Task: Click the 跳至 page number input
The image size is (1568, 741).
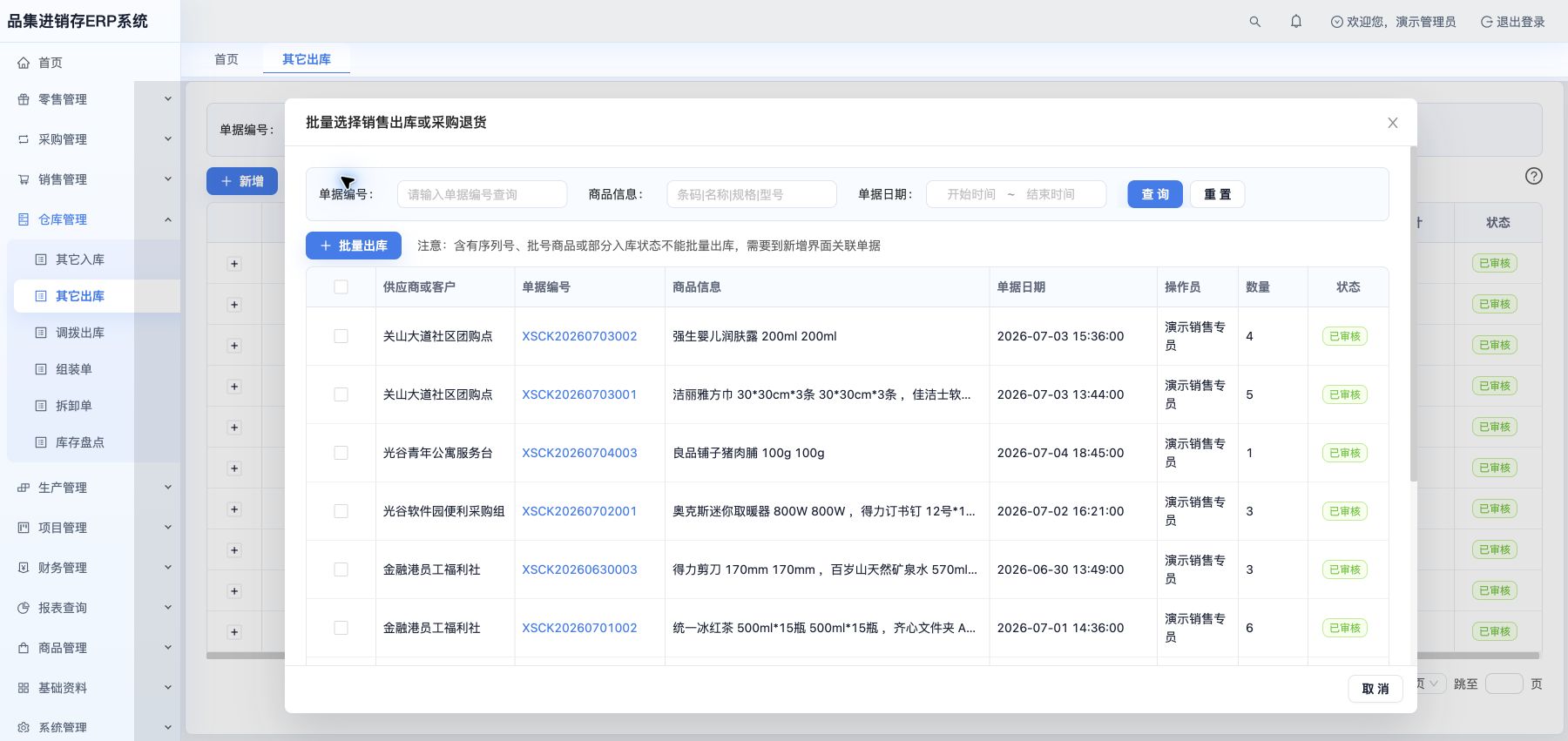Action: point(1504,684)
